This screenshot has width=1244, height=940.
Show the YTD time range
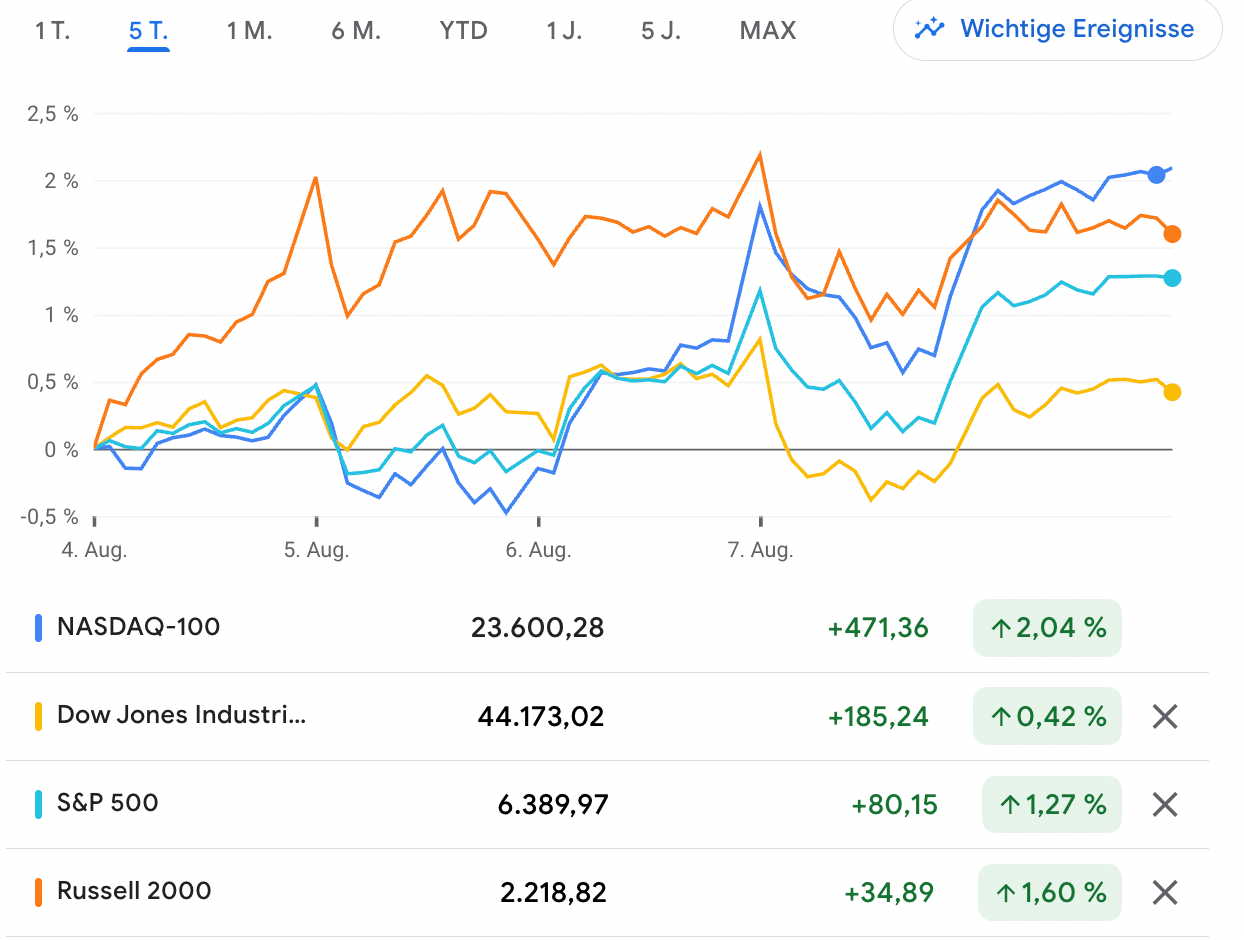(x=464, y=31)
